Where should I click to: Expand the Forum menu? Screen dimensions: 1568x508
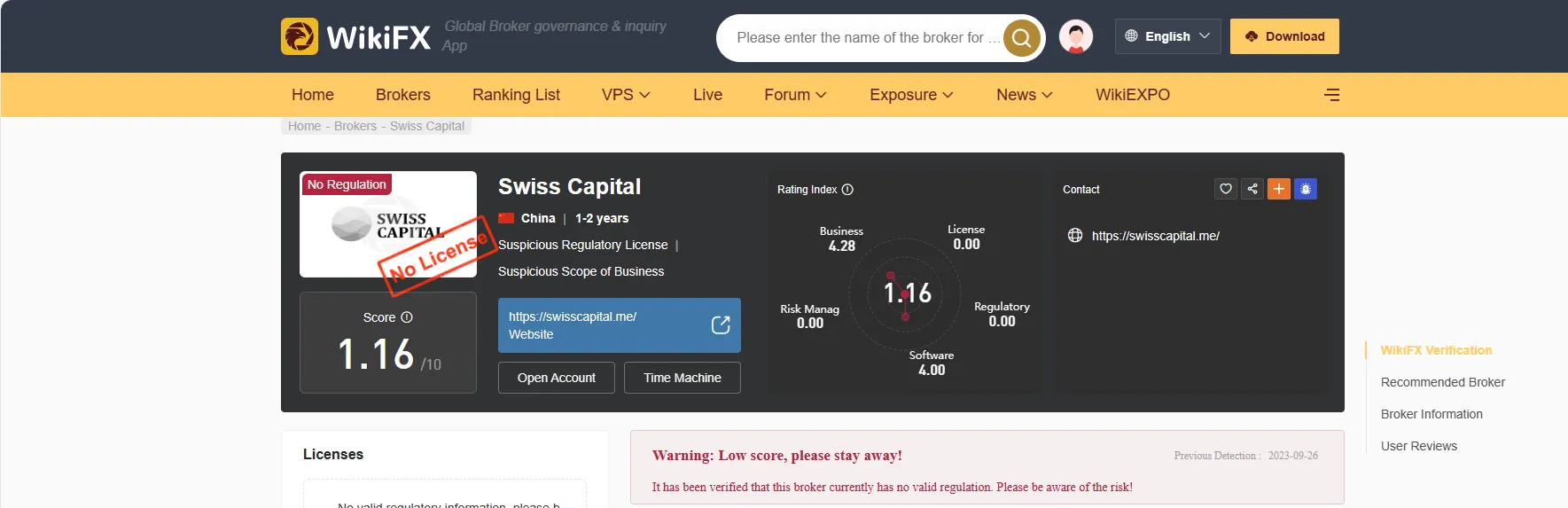coord(795,95)
